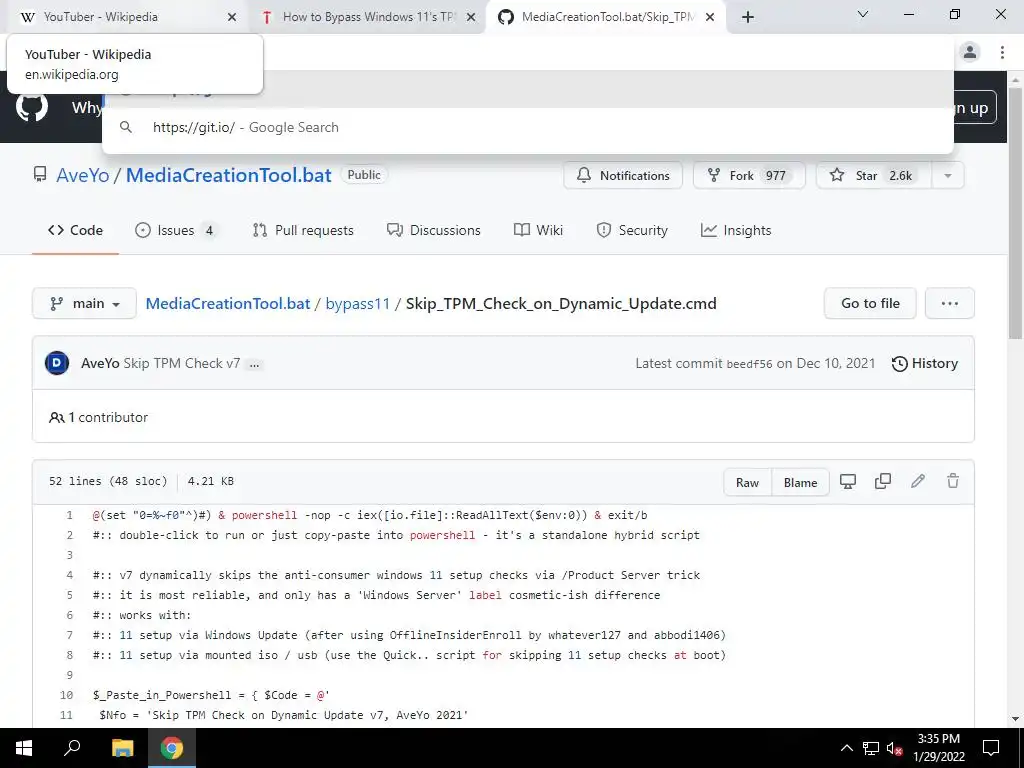
Task: Open Skip TPM Check v7 commit message
Action: click(x=182, y=363)
